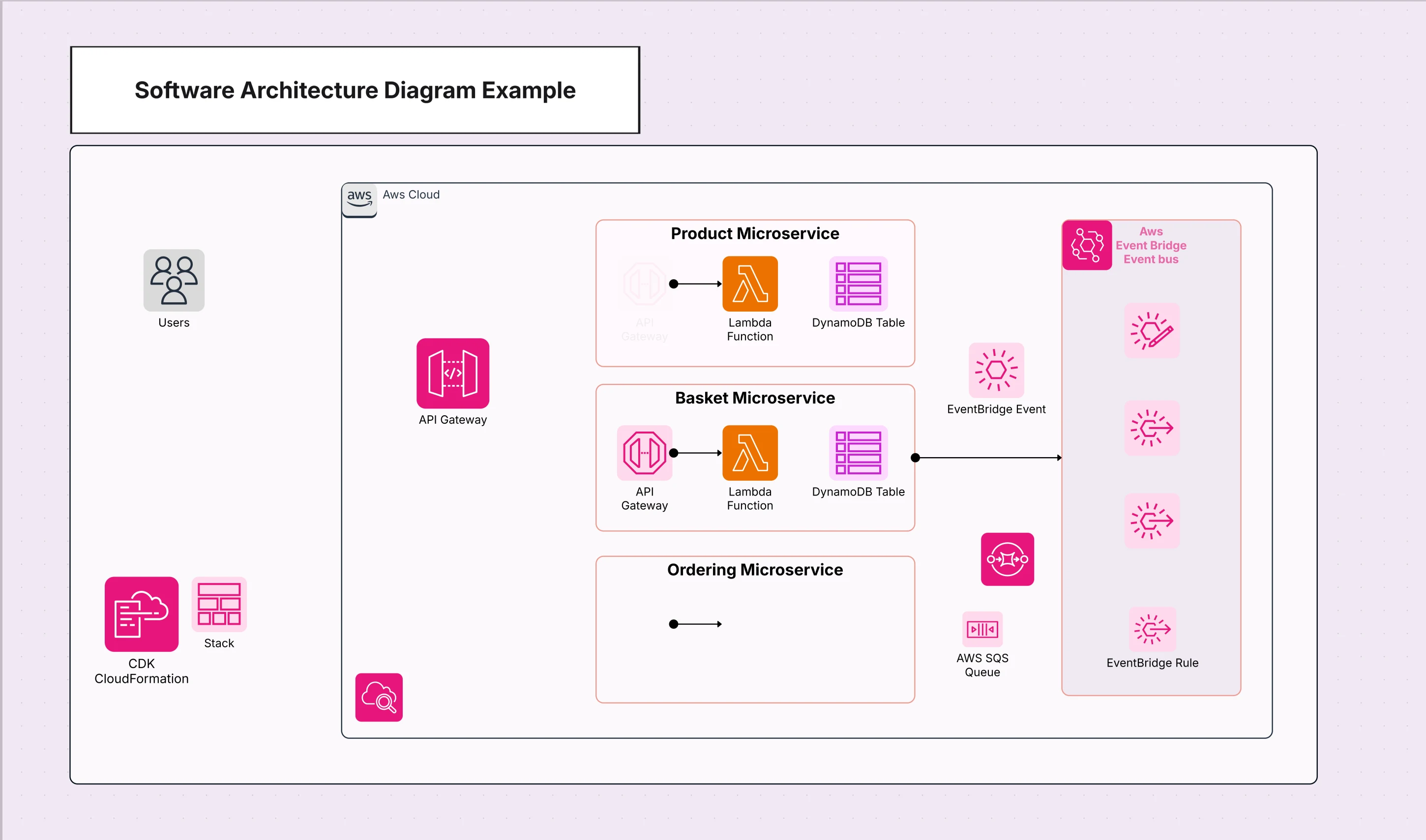Select the Product Microservice container
This screenshot has height=840, width=1426.
[x=755, y=293]
